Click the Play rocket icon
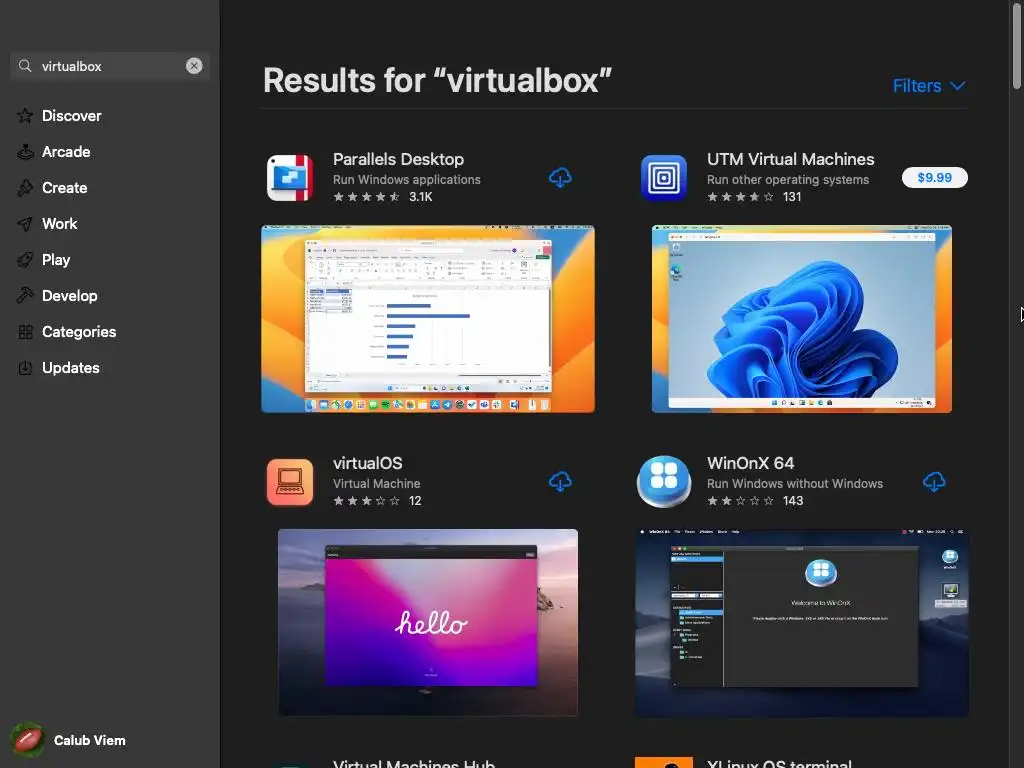 click(x=25, y=260)
